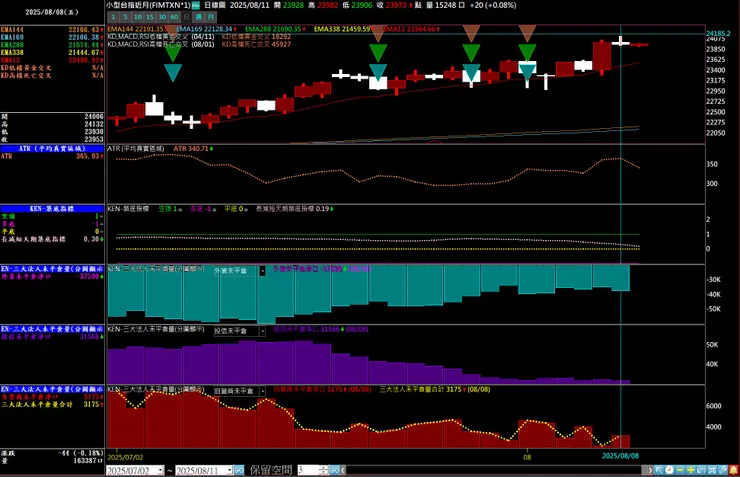The width and height of the screenshot is (740, 477).
Task: Click the KD低檔黃金交叉 row in left panel
Action: (52, 67)
